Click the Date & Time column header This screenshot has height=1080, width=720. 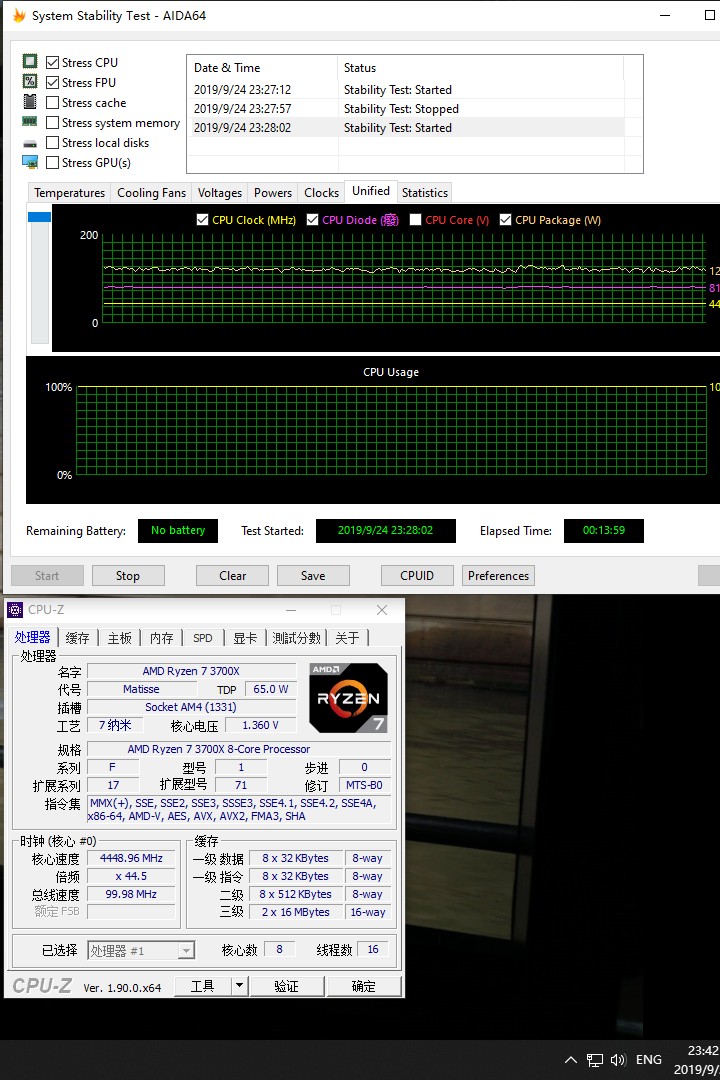262,68
